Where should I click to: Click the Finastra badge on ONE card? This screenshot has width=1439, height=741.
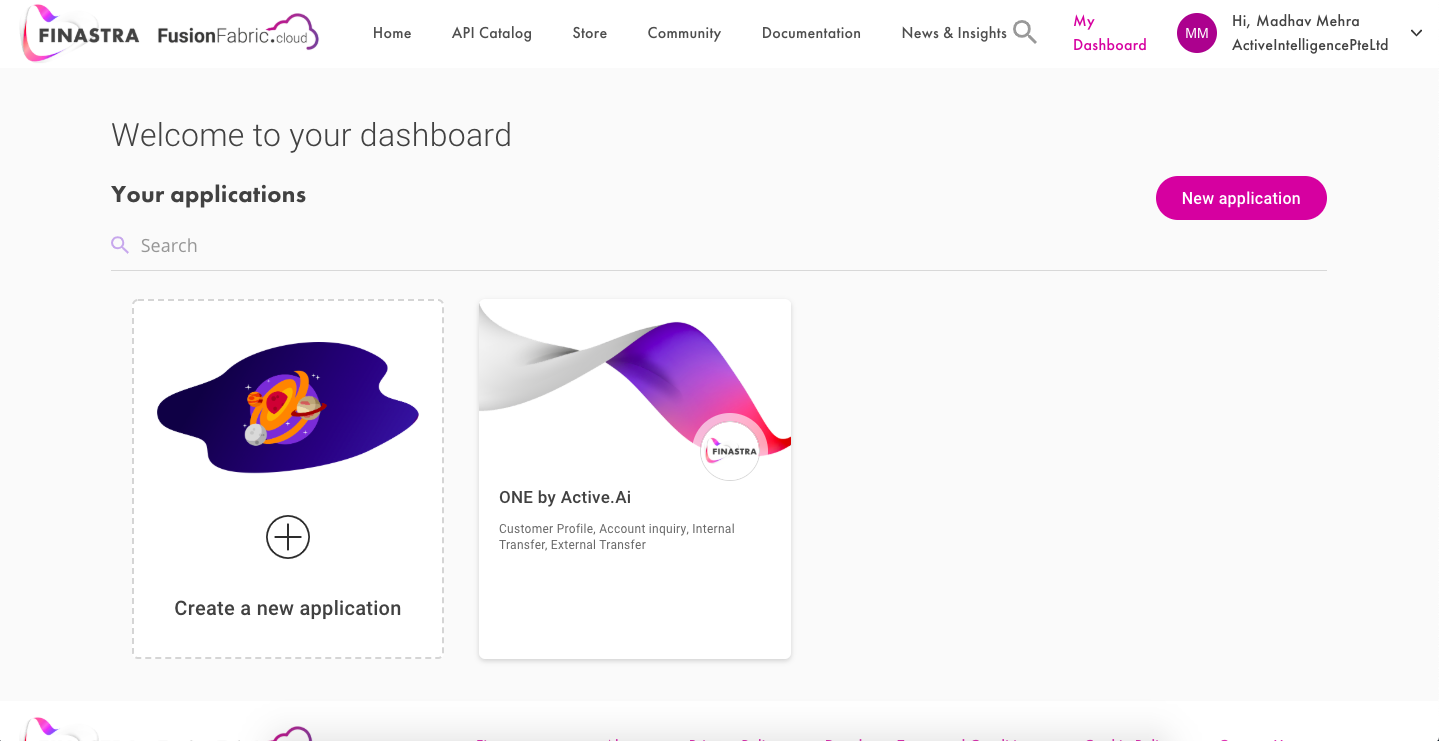click(x=730, y=451)
